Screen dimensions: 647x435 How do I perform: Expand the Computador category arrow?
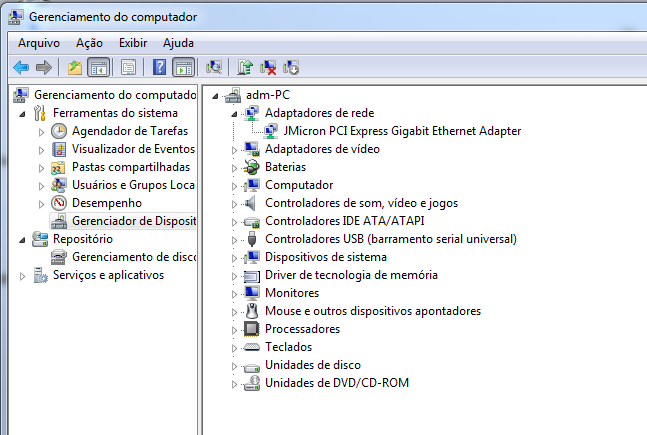(234, 186)
